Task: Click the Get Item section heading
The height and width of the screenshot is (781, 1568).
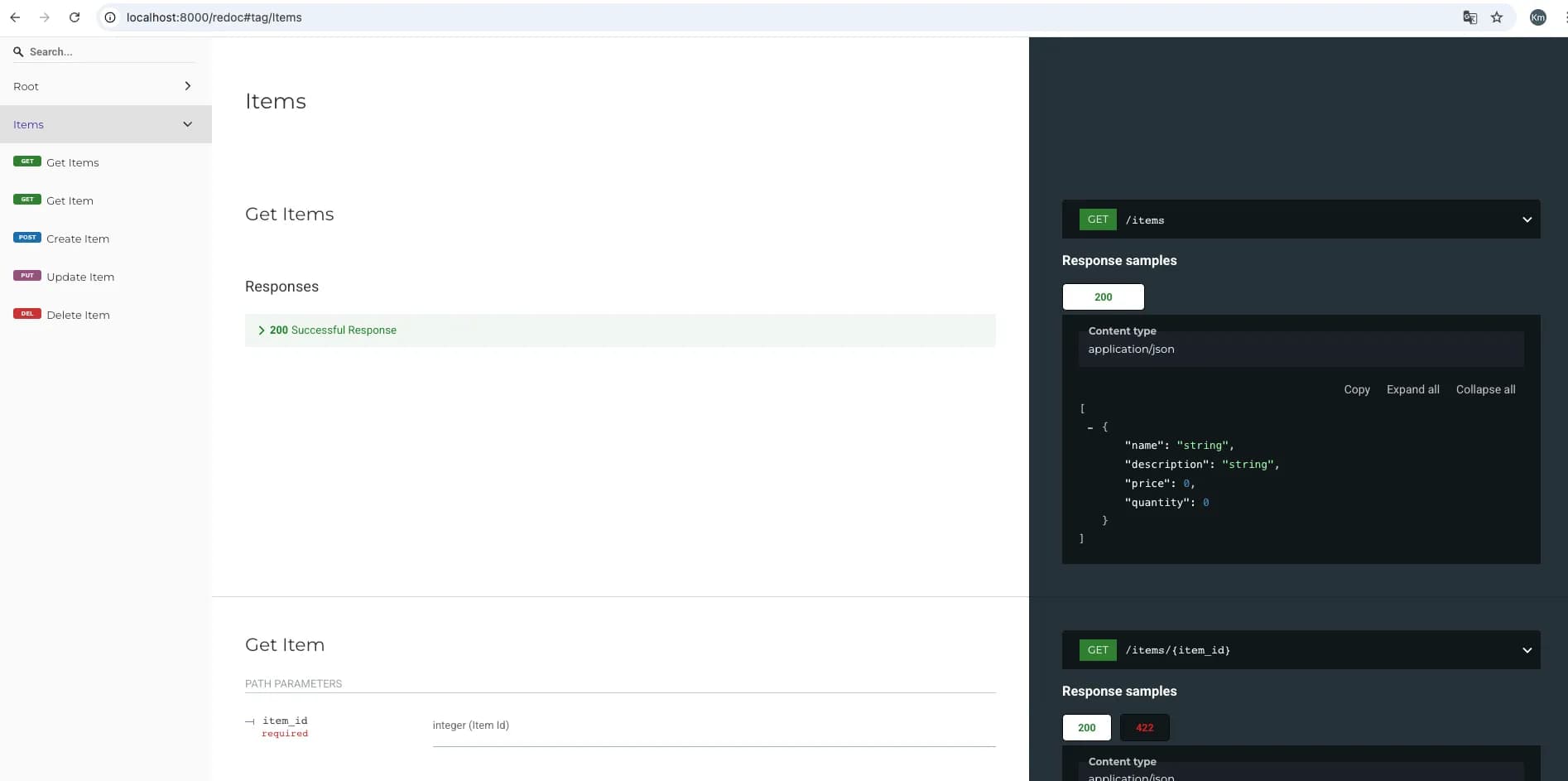Action: point(285,644)
